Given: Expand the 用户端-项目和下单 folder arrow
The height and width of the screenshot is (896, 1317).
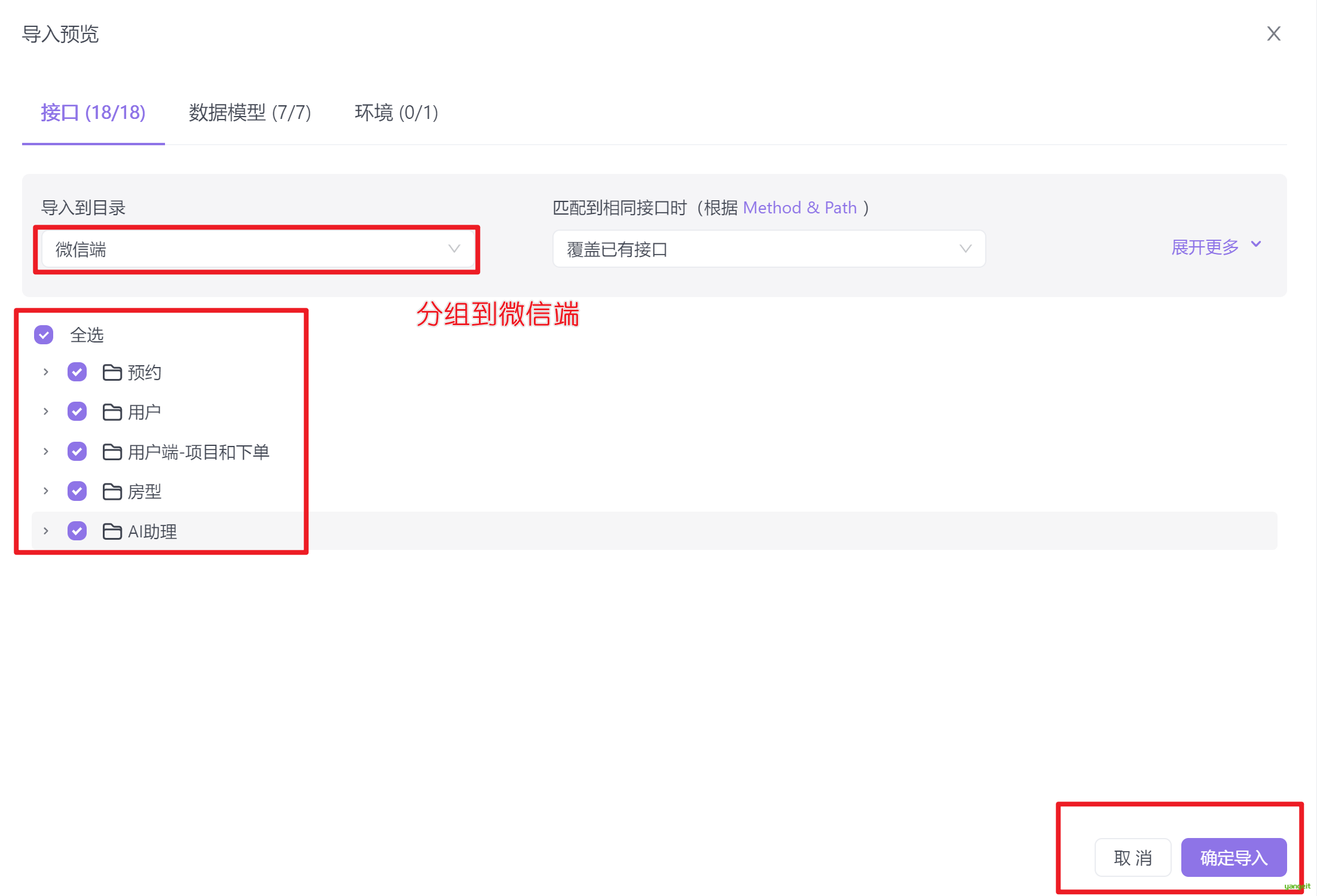Looking at the screenshot, I should (46, 451).
